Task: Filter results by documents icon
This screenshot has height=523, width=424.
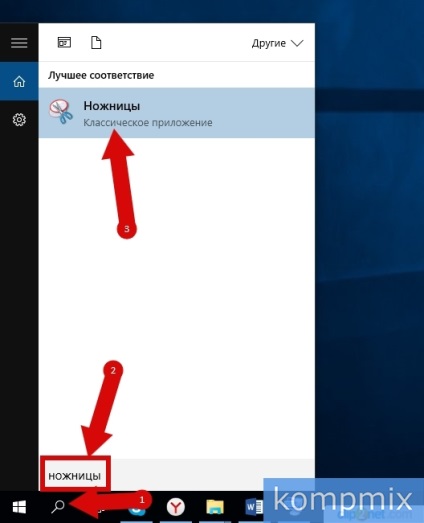Action: (x=96, y=43)
